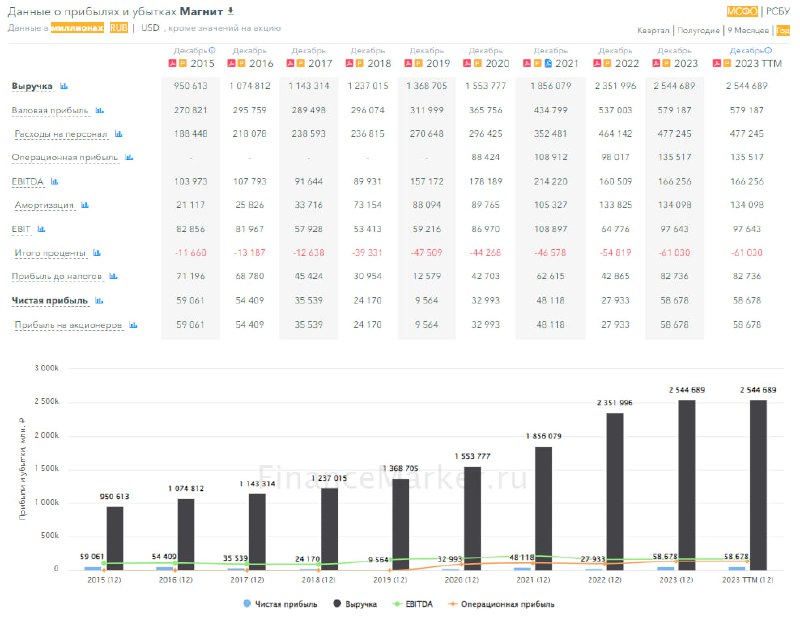Viewport: 800px width, 623px height.
Task: Select USD currency
Action: tap(150, 28)
